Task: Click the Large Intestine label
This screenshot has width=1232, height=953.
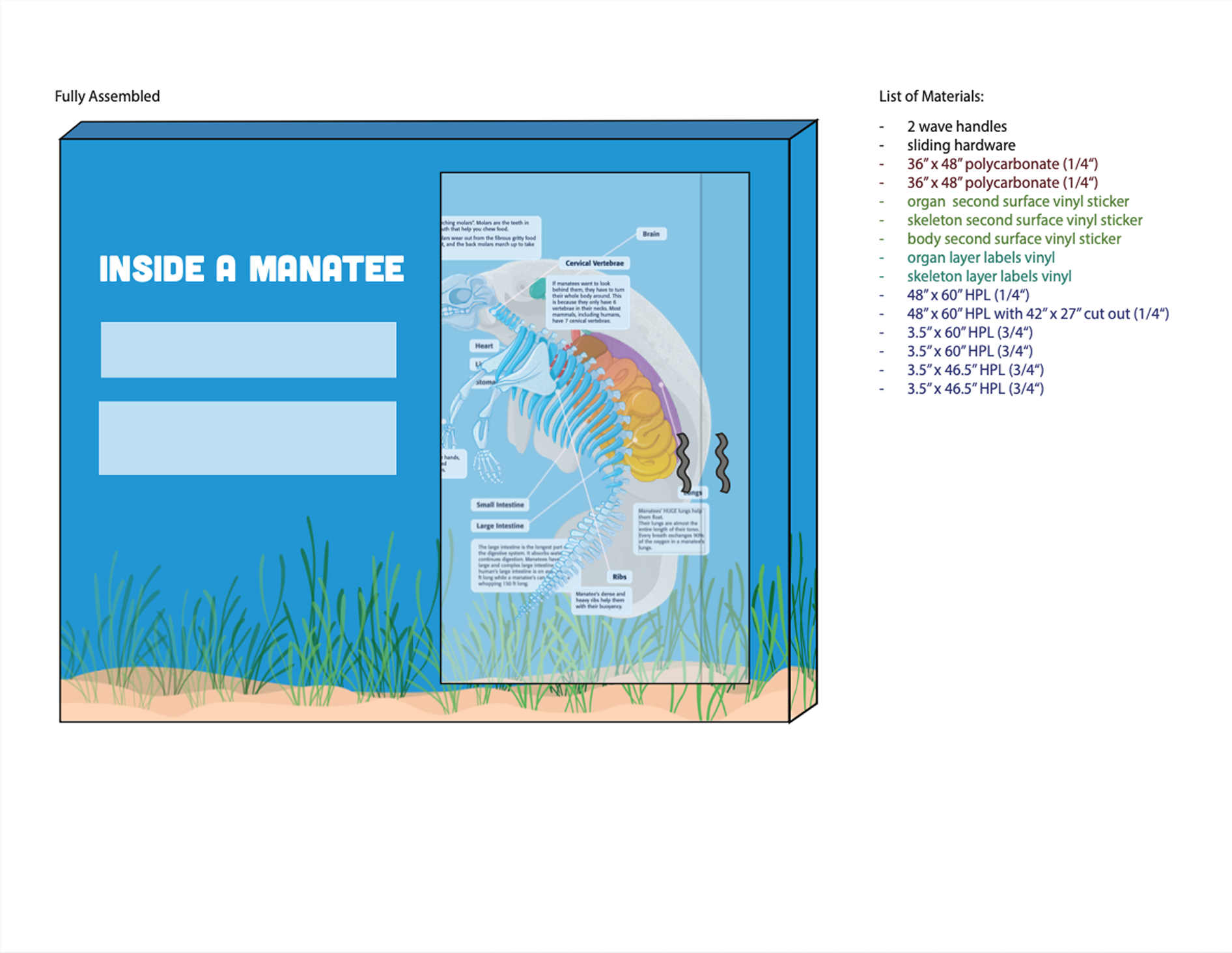Action: (x=499, y=525)
